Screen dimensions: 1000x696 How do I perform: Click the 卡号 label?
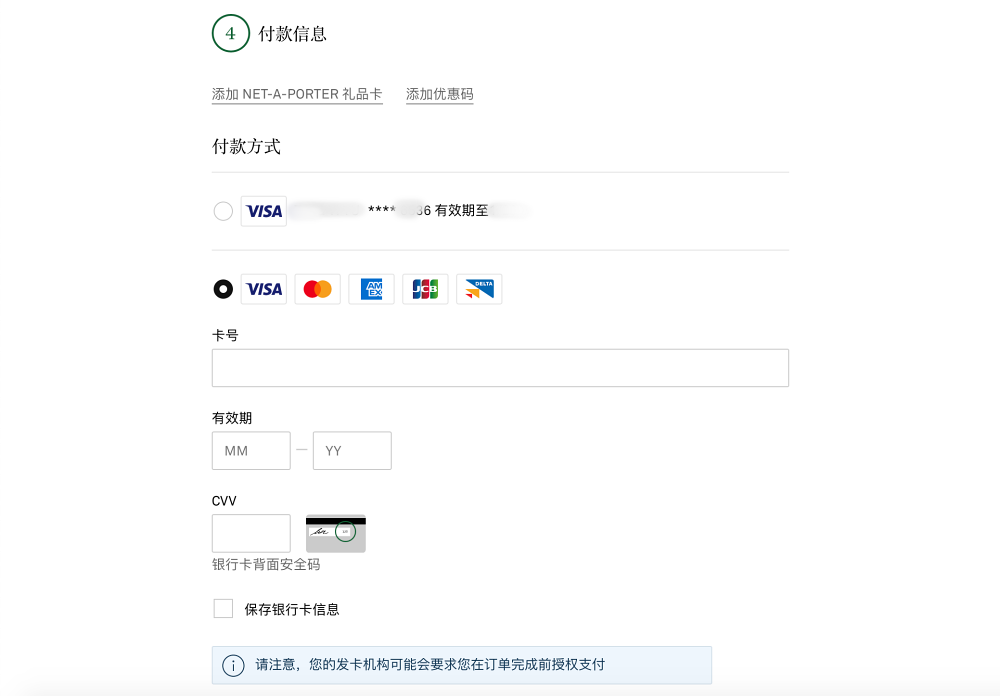[225, 335]
